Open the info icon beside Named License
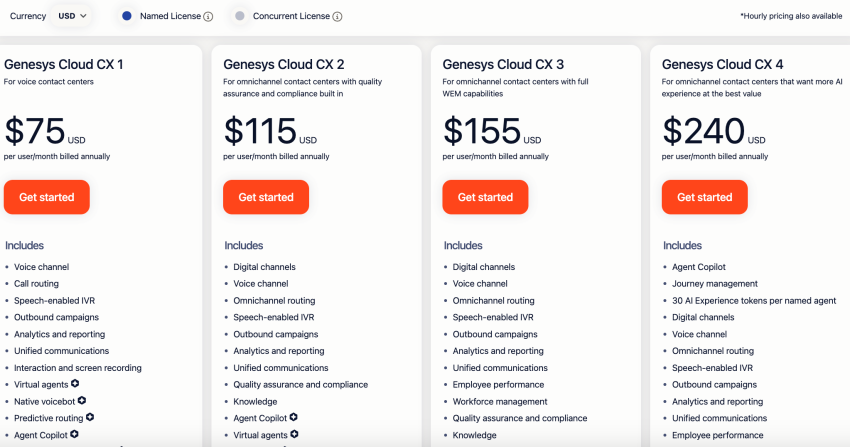The width and height of the screenshot is (850, 447). (x=208, y=17)
